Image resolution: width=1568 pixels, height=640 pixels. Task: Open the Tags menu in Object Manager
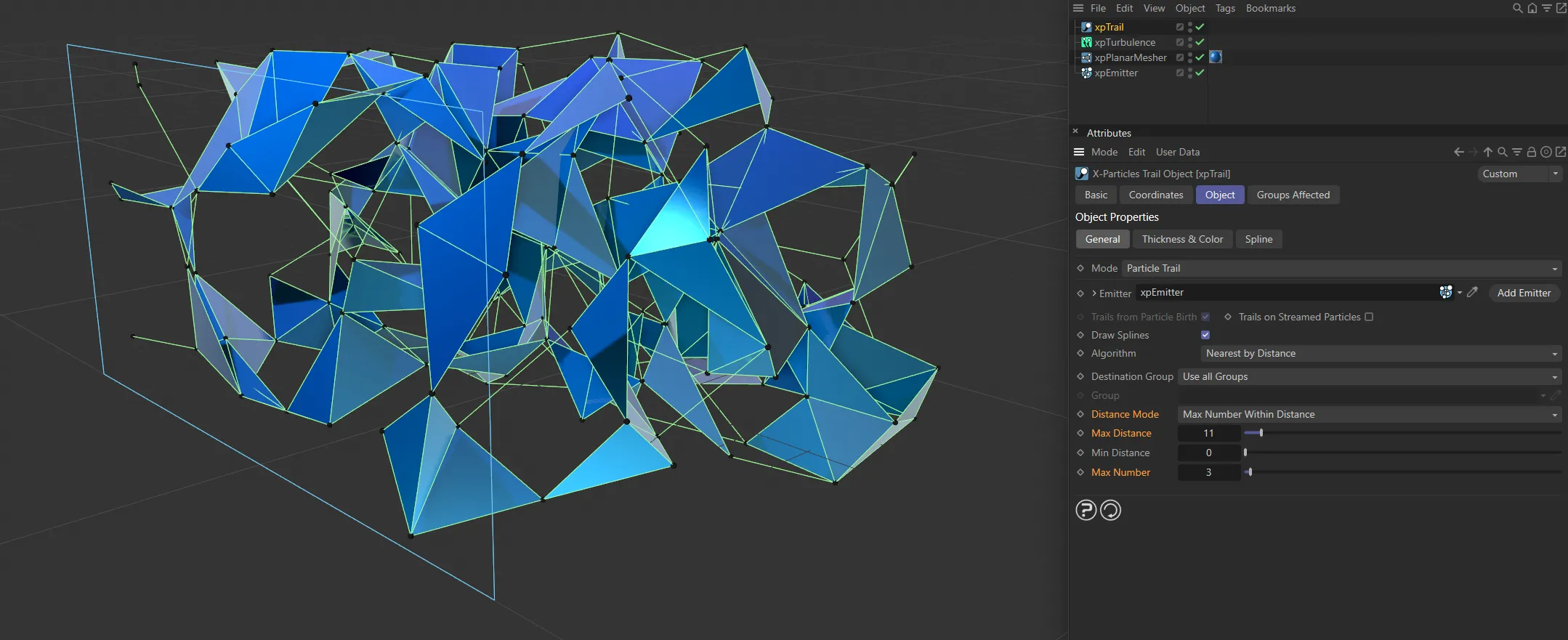tap(1225, 8)
